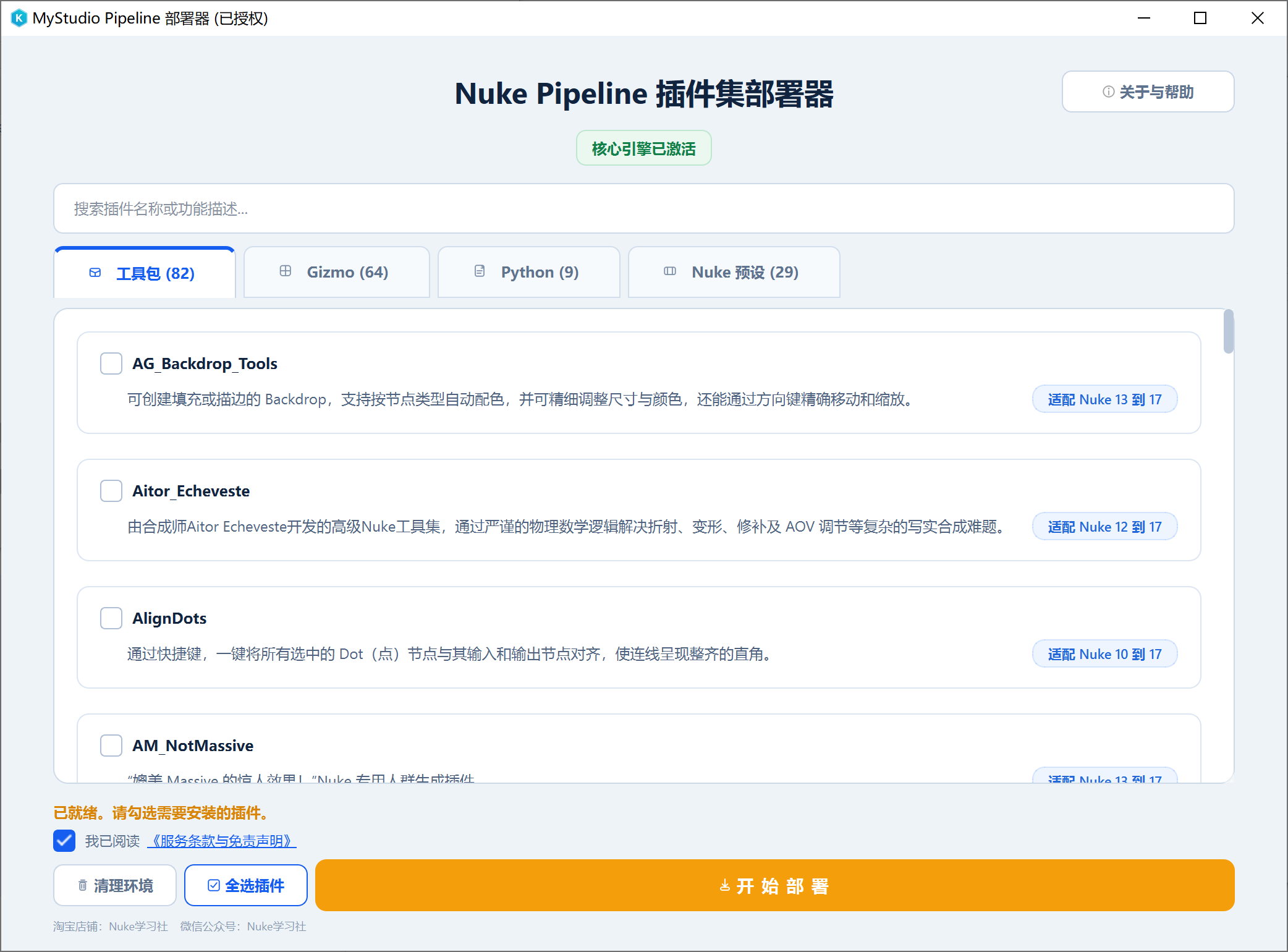This screenshot has width=1288, height=952.
Task: Minimize the MyStudio Pipeline window
Action: click(x=1144, y=18)
